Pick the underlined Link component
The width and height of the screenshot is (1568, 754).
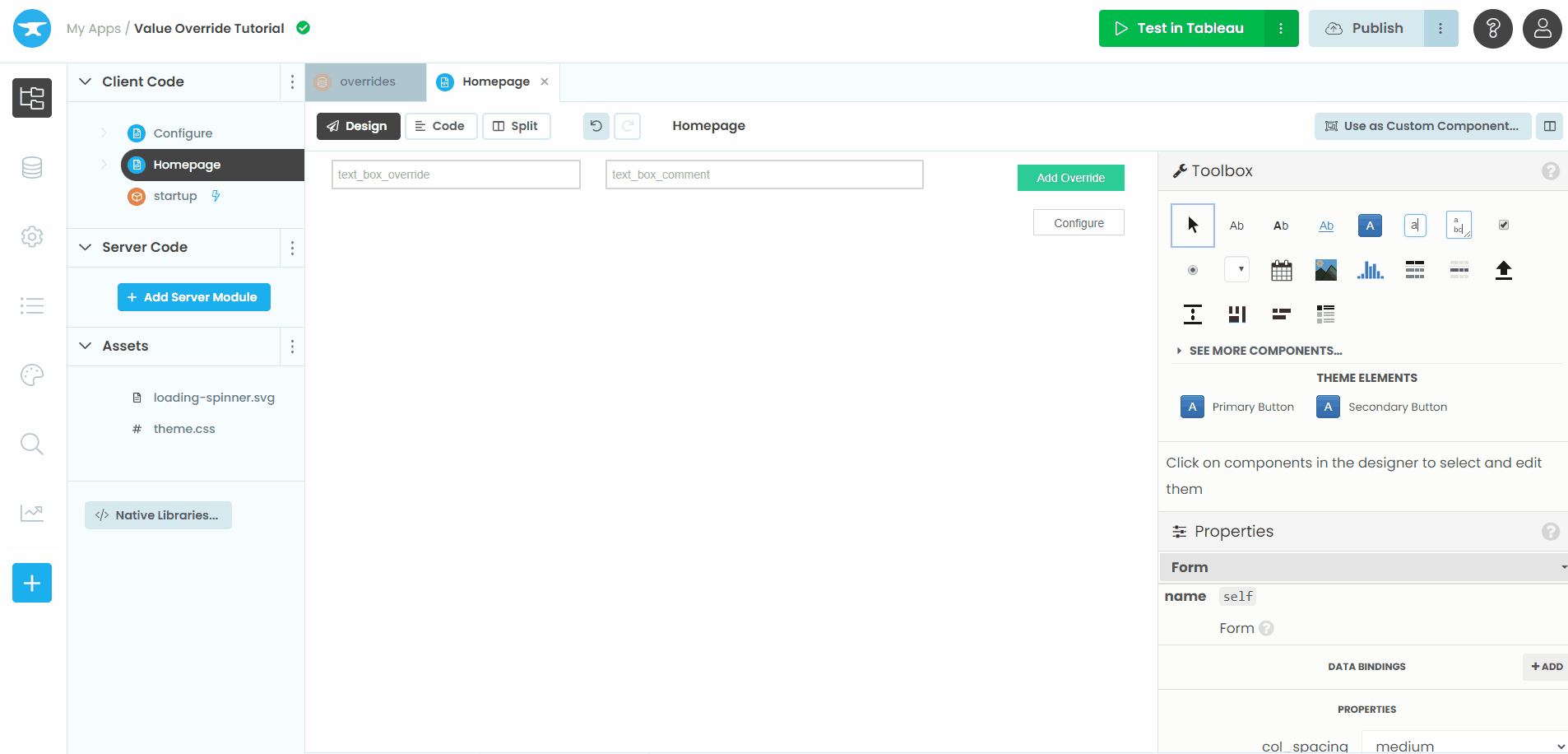(1325, 225)
